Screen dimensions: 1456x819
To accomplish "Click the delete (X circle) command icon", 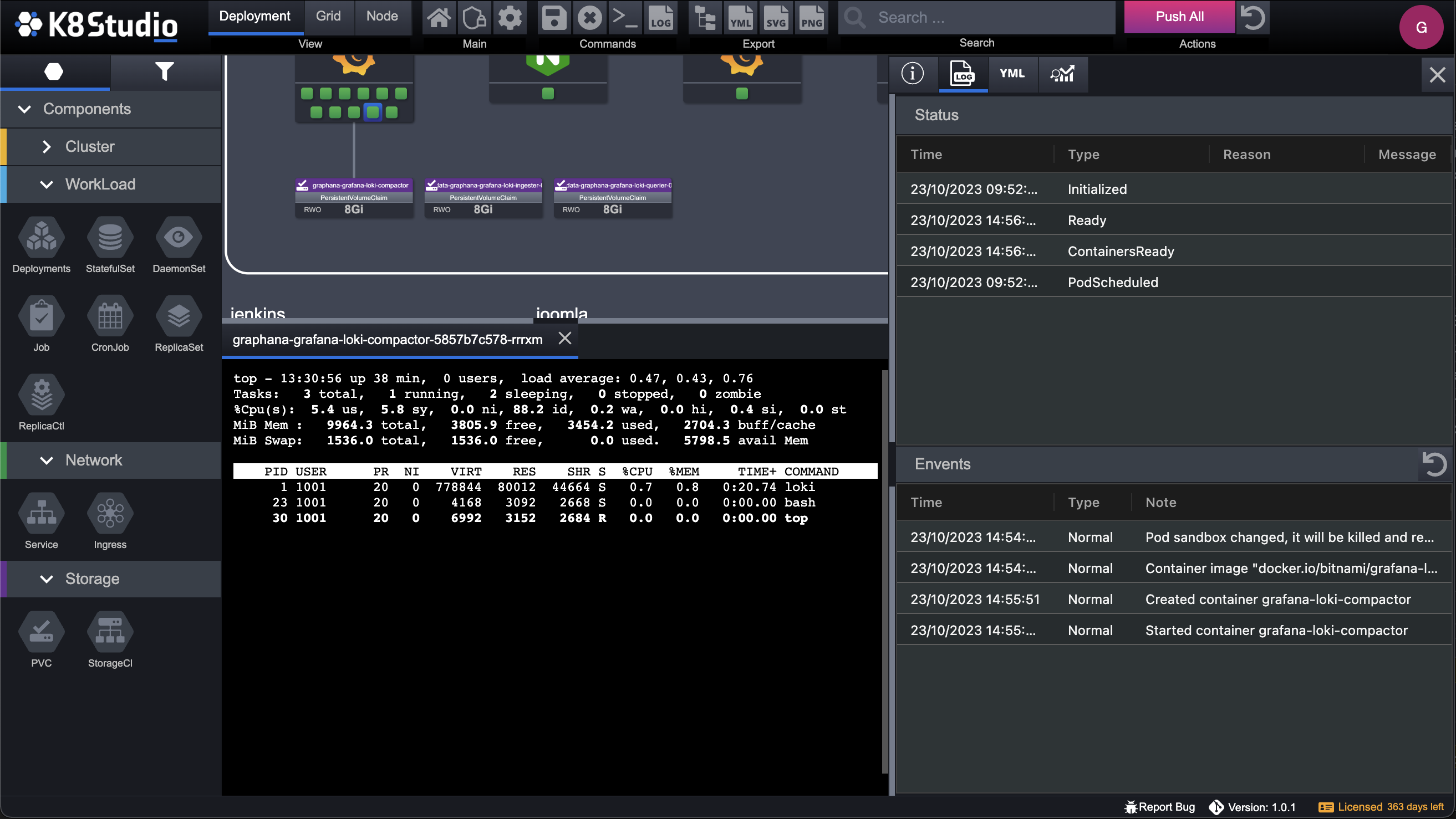I will (x=589, y=18).
